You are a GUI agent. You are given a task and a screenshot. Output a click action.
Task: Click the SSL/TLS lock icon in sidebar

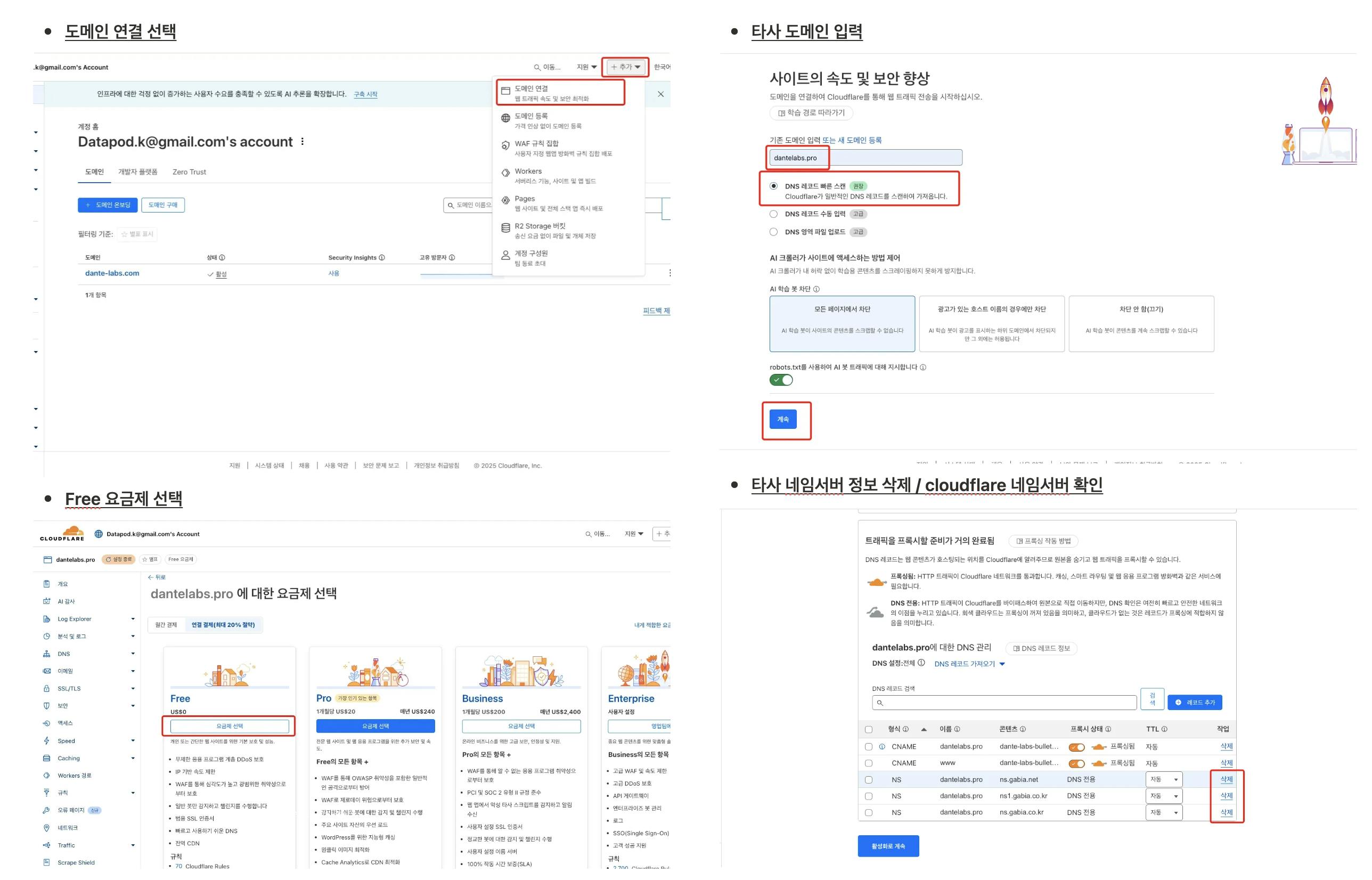(47, 689)
